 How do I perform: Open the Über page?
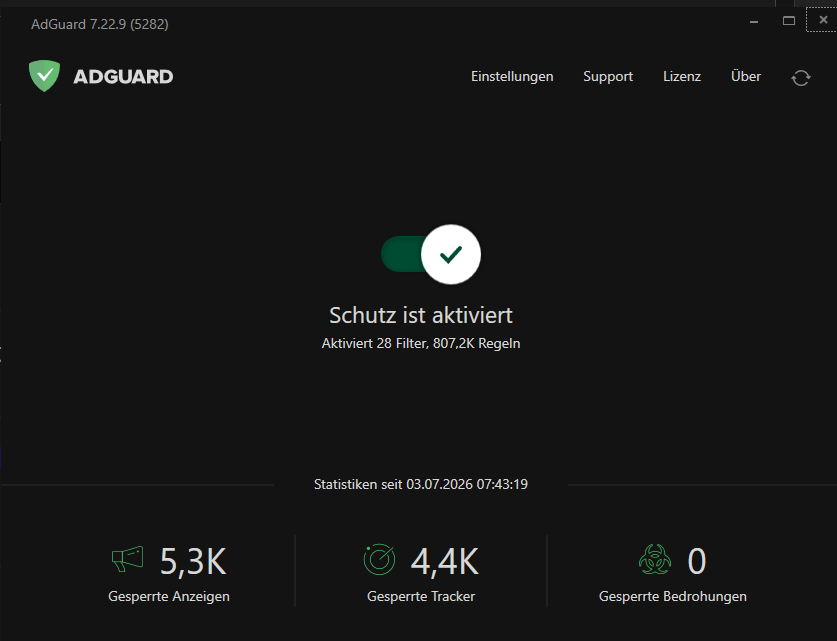[746, 76]
